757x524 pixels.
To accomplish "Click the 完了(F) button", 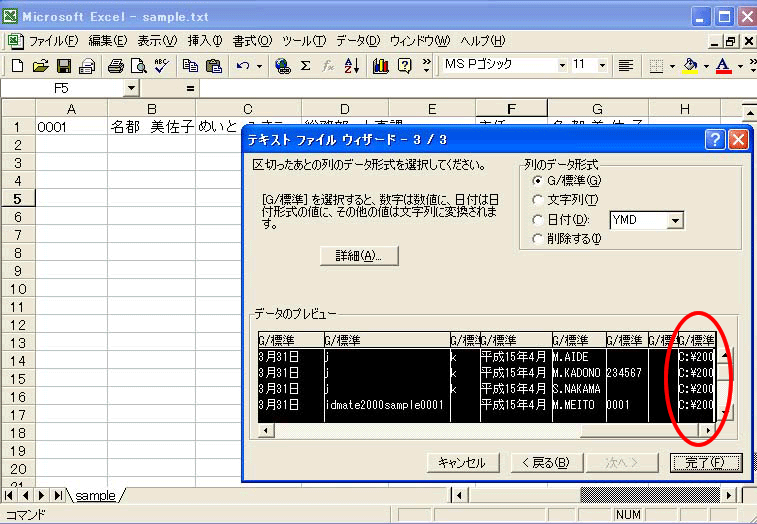I will tap(706, 463).
